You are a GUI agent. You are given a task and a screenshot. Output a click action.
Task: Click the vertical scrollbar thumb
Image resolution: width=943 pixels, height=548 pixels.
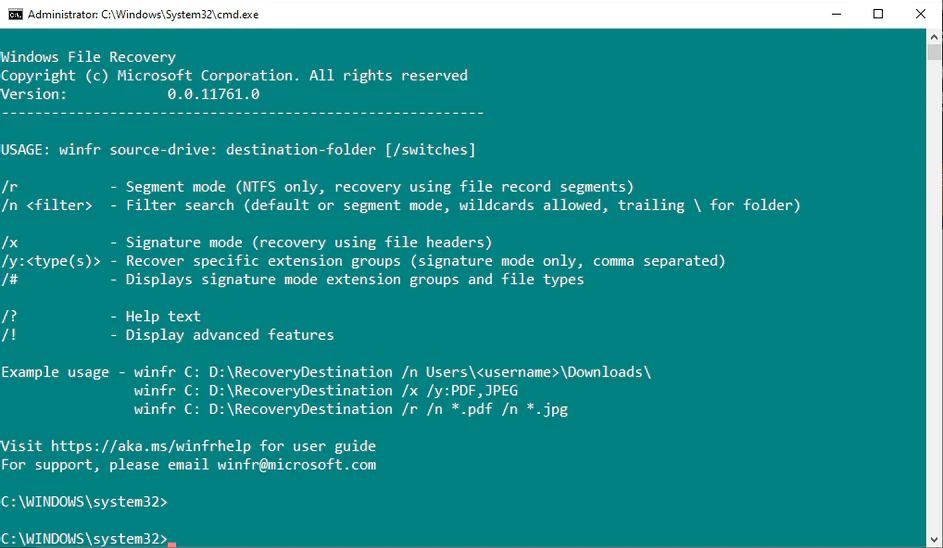point(934,53)
